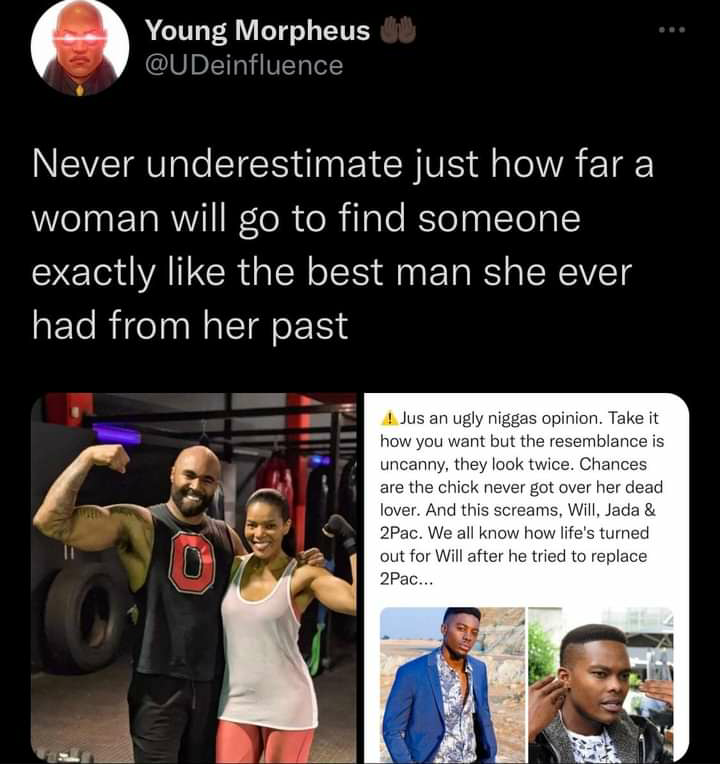Open the @UDeinfluence handle link
Viewport: 720px width, 768px height.
coord(244,66)
